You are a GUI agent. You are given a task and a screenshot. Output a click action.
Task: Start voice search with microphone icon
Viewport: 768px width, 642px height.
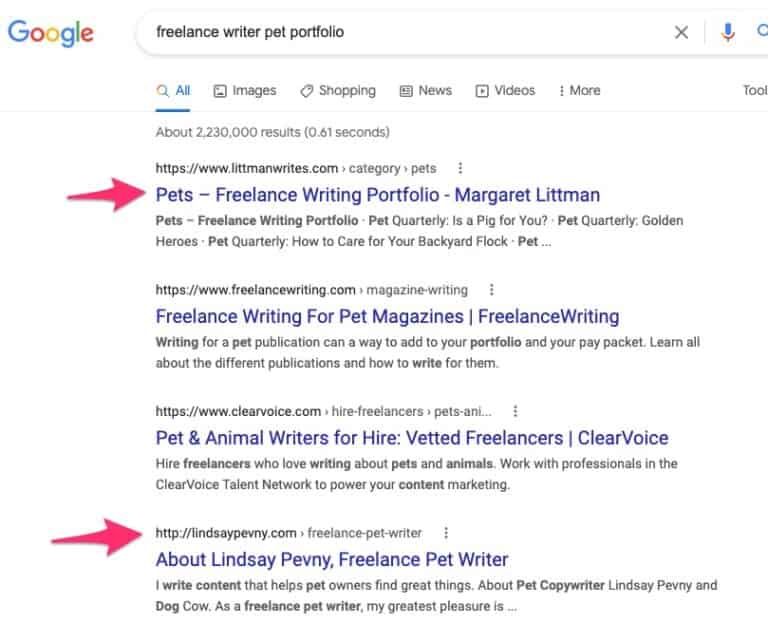728,32
